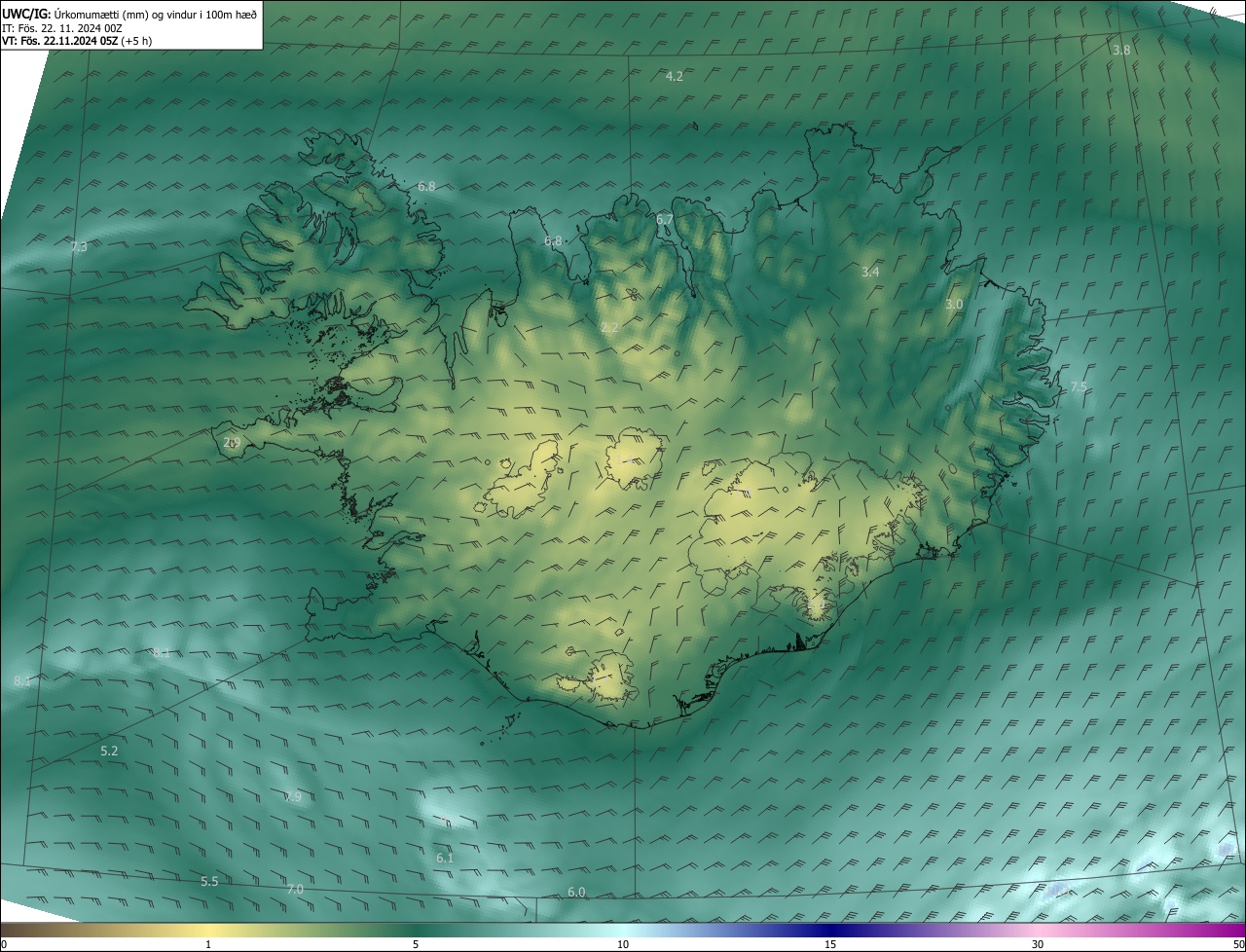Select the 15 tick label on color scale
Viewport: 1246px width, 952px height.
(x=830, y=945)
